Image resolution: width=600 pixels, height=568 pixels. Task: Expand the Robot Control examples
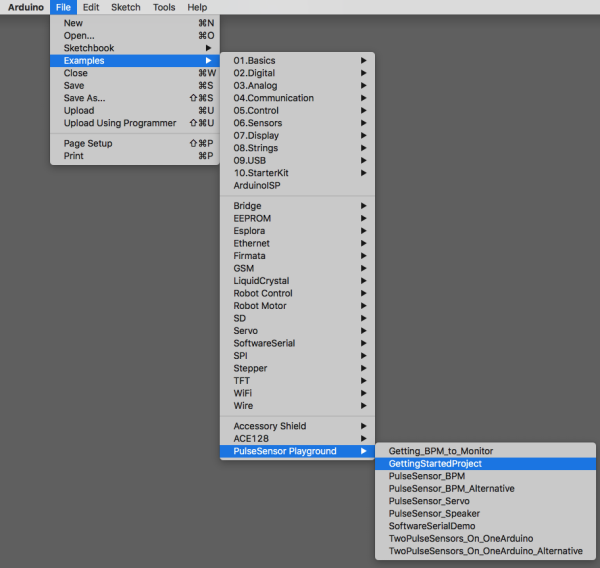tap(297, 294)
